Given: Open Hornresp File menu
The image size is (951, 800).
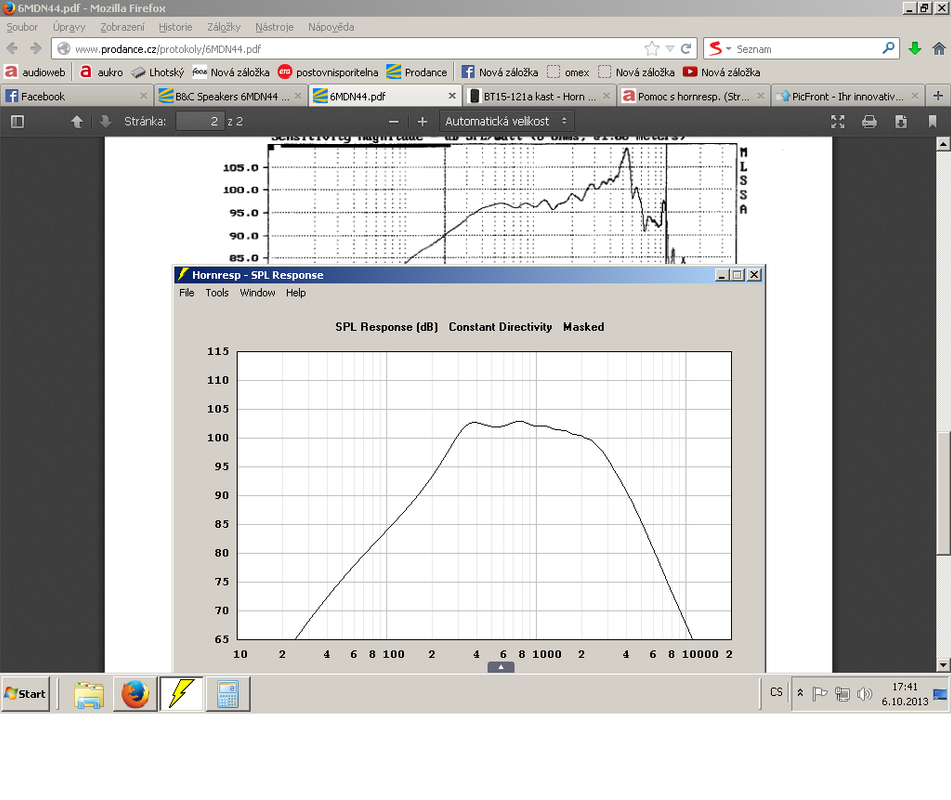Looking at the screenshot, I should 187,293.
